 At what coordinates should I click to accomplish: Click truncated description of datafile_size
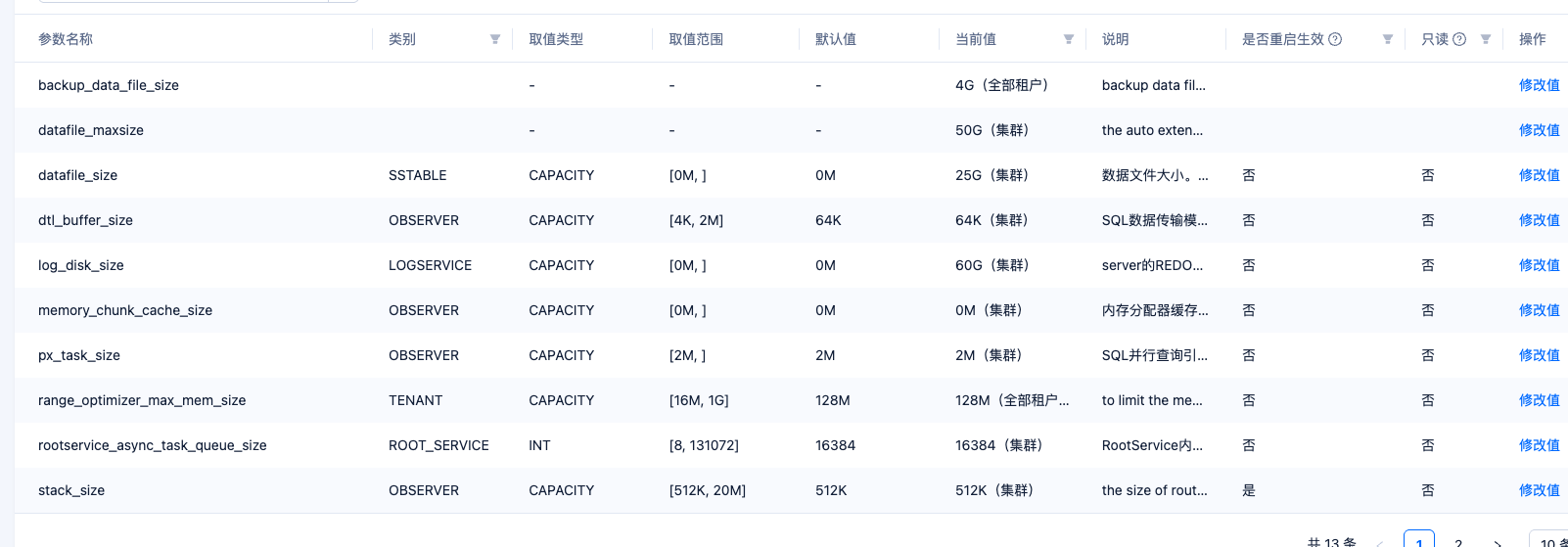point(1154,175)
